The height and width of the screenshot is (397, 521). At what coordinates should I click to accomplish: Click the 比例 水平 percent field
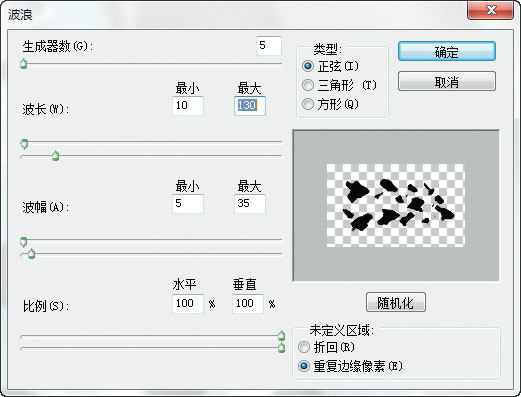[x=188, y=304]
